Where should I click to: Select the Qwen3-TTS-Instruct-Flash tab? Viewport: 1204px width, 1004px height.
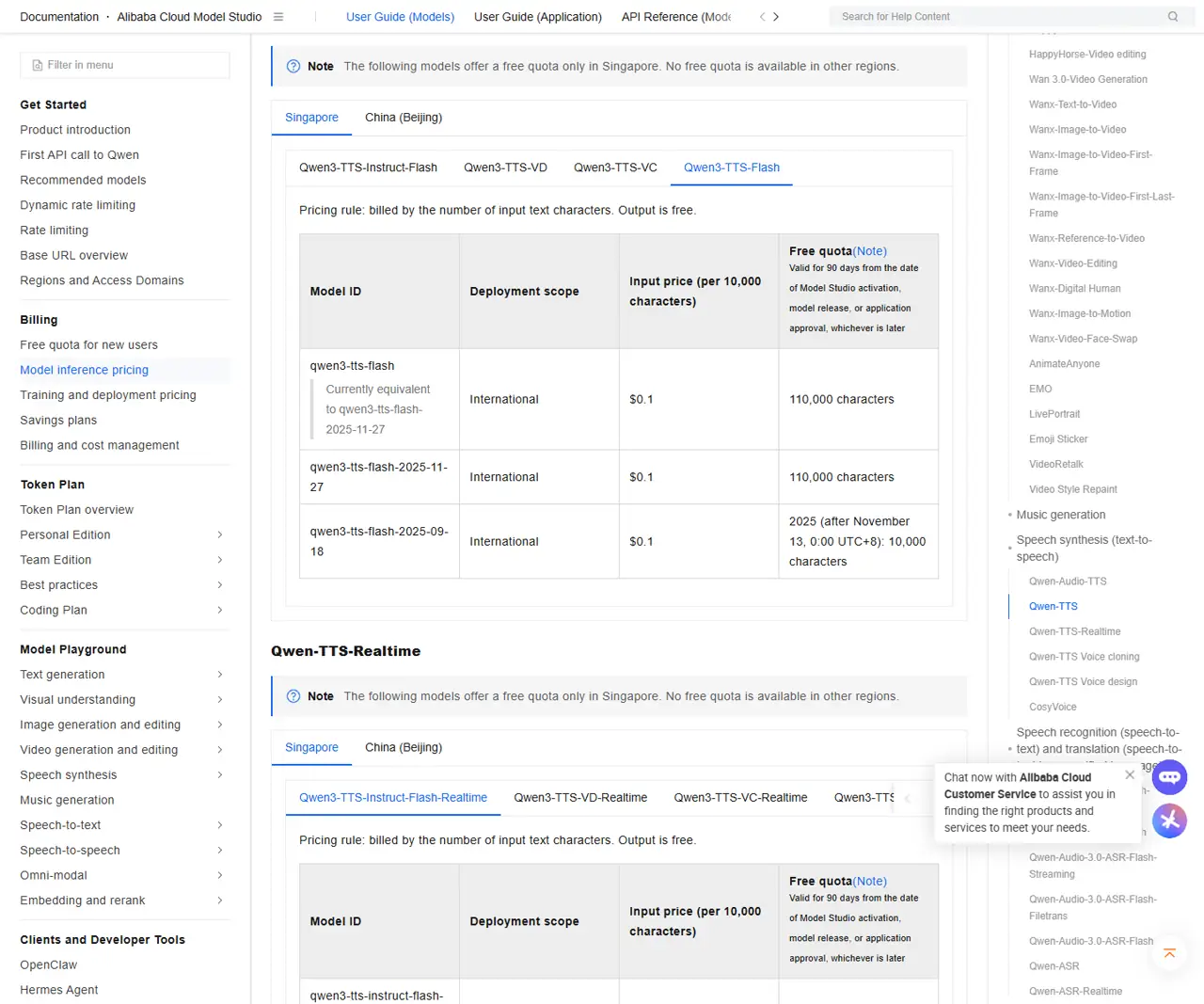(368, 167)
